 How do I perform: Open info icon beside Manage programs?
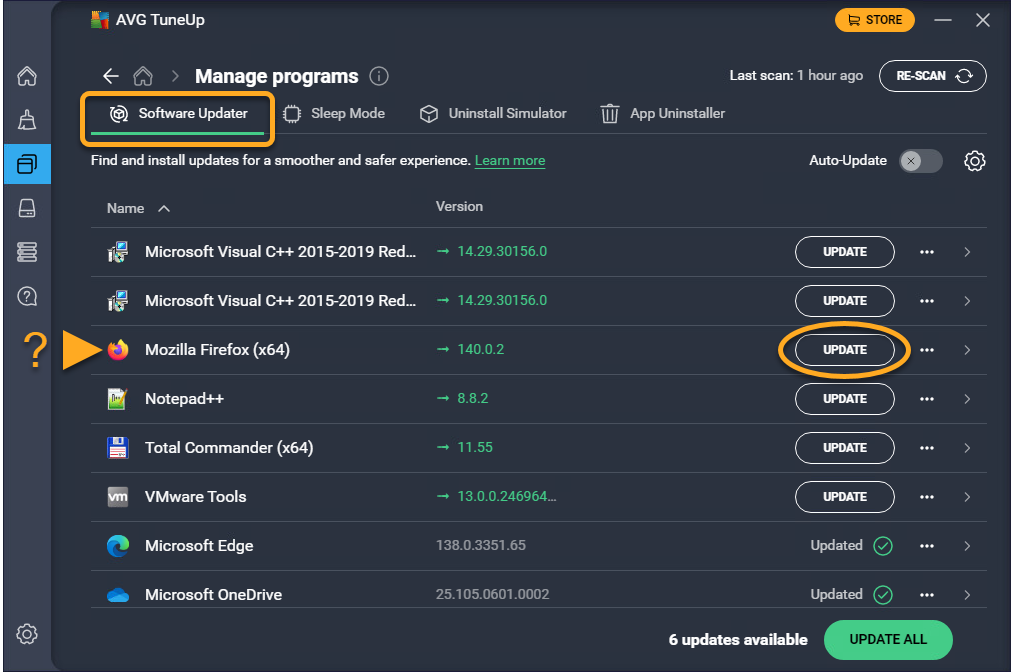tap(378, 76)
